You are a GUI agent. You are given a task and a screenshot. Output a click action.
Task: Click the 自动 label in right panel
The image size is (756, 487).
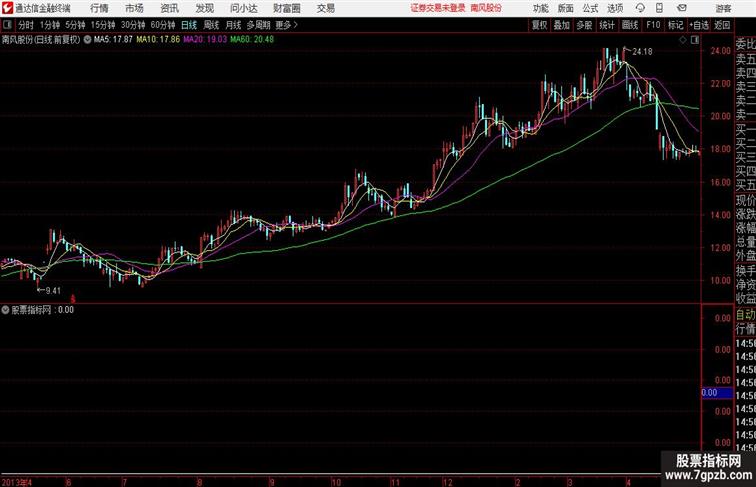coord(745,315)
